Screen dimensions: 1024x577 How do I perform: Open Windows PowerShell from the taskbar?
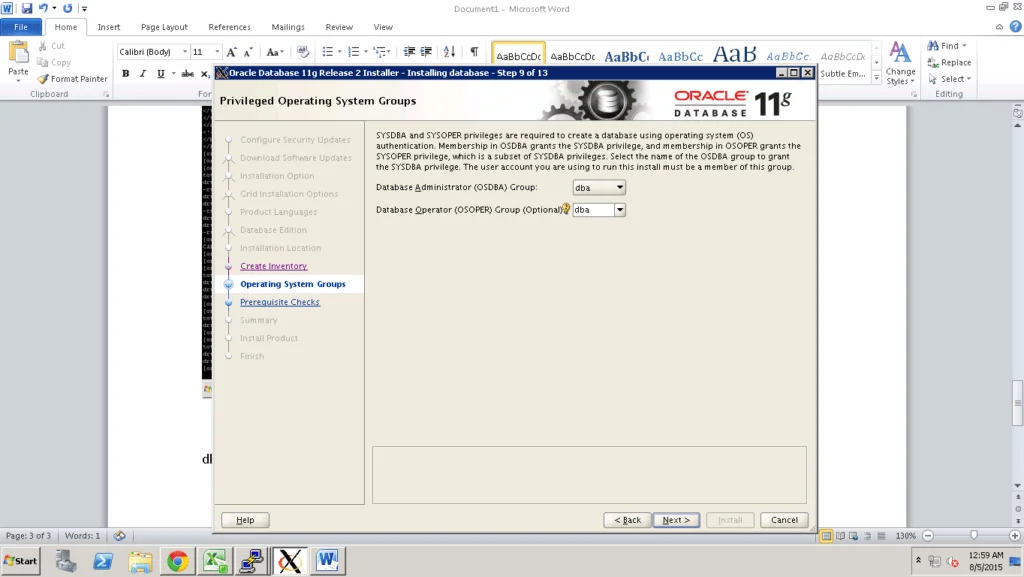(x=103, y=561)
